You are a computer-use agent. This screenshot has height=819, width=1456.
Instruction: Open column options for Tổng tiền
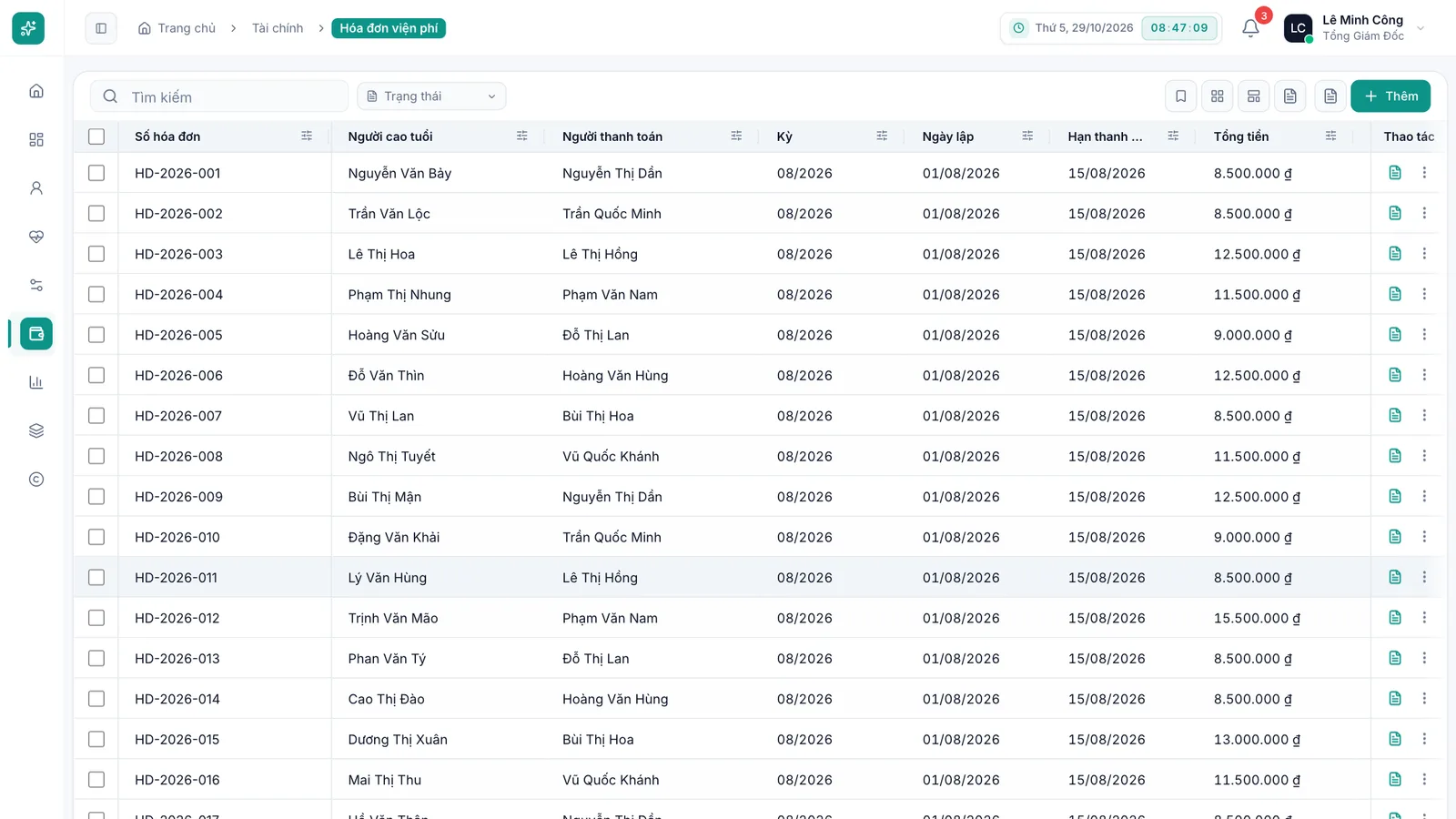coord(1330,136)
